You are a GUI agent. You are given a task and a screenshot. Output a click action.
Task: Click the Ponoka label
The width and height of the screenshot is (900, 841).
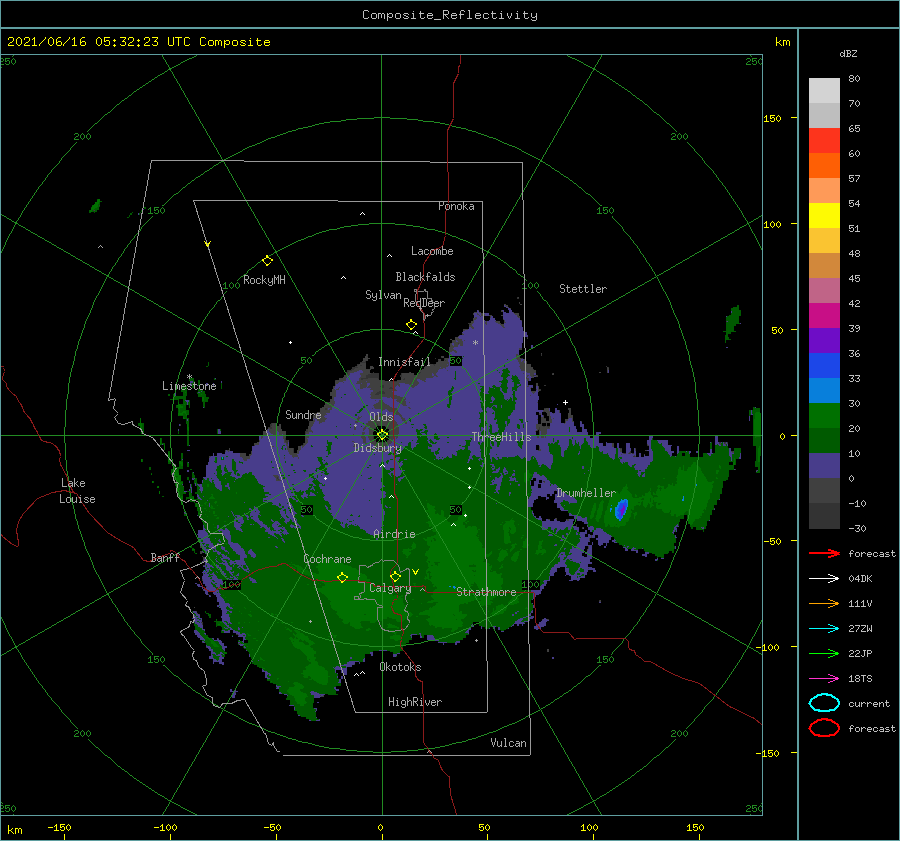[456, 206]
